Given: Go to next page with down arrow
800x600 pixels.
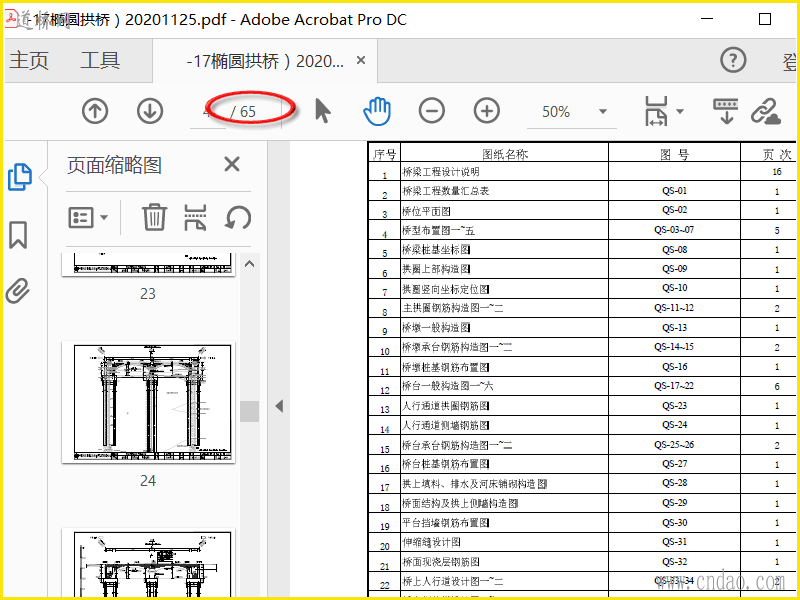Looking at the screenshot, I should (149, 111).
